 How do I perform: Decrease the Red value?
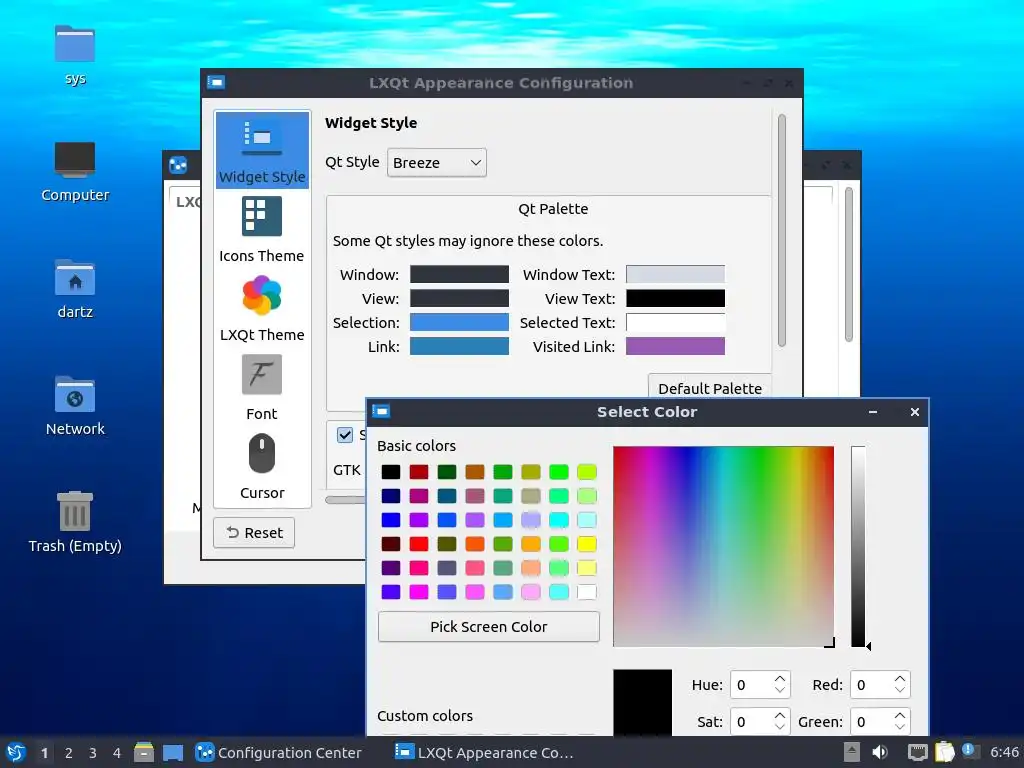(900, 690)
